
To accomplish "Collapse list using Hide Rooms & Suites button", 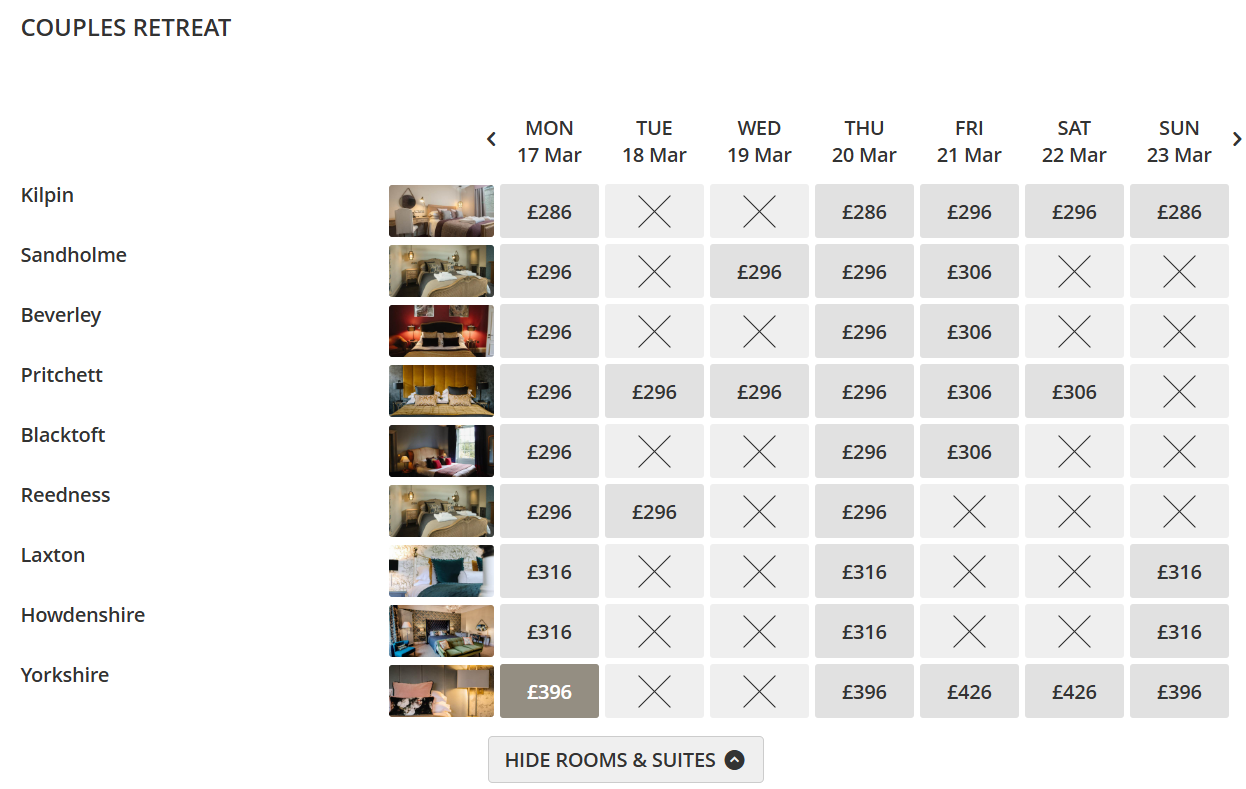I will [625, 760].
